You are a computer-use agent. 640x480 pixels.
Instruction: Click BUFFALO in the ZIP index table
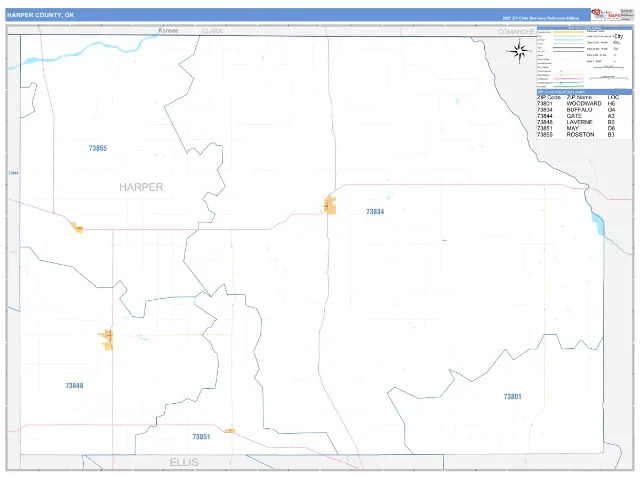(579, 110)
